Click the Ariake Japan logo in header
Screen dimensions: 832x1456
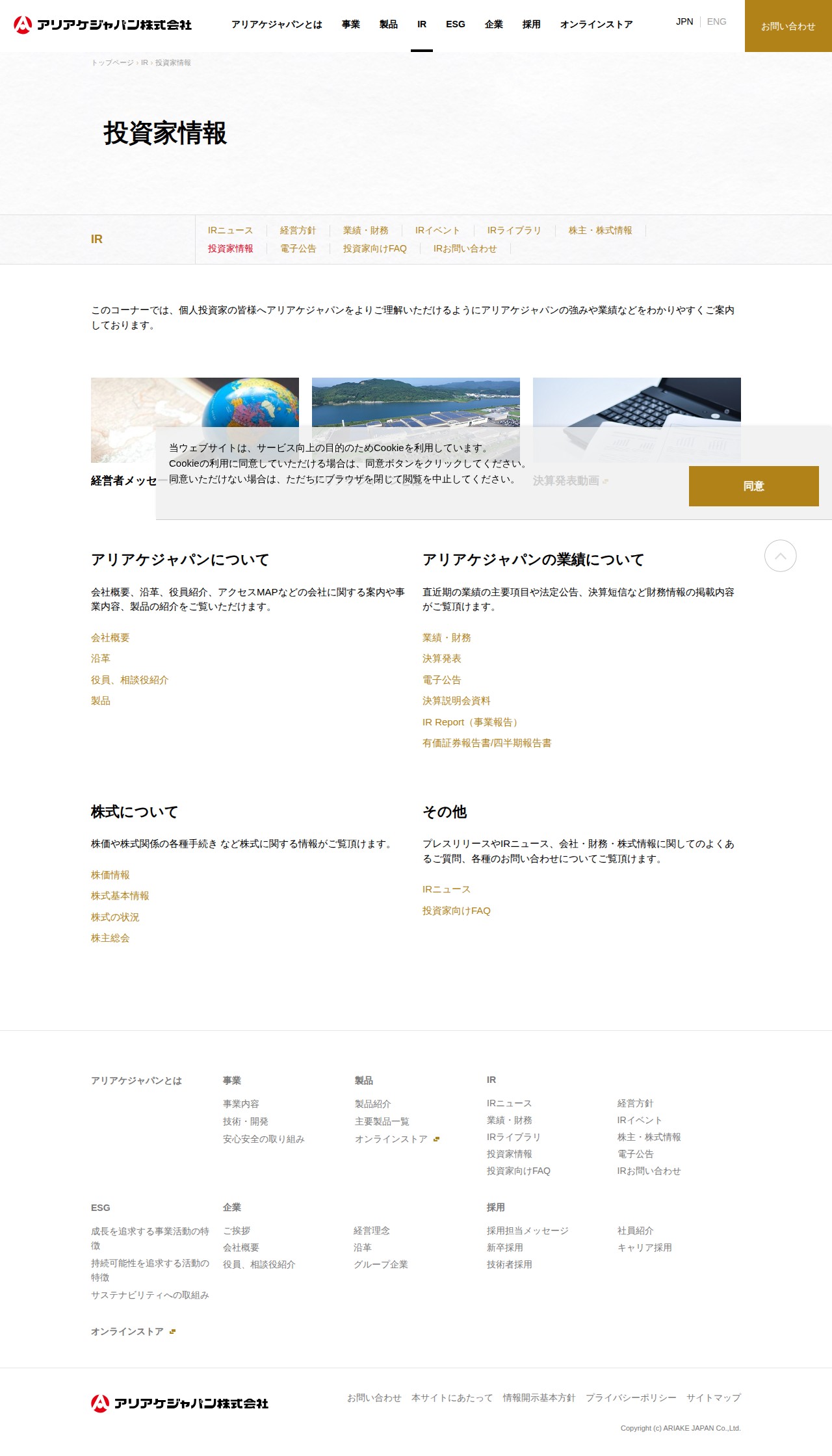point(103,25)
